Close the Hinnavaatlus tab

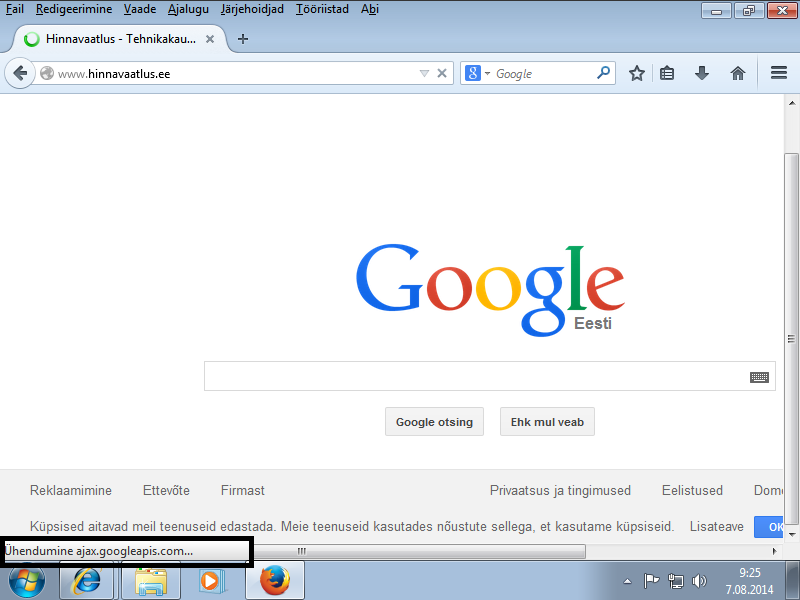[x=210, y=39]
